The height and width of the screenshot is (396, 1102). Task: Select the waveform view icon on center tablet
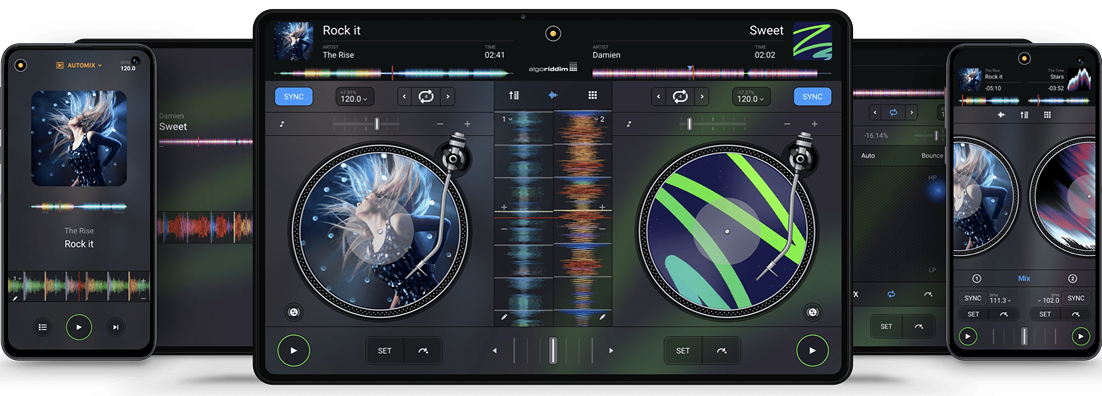coord(553,96)
